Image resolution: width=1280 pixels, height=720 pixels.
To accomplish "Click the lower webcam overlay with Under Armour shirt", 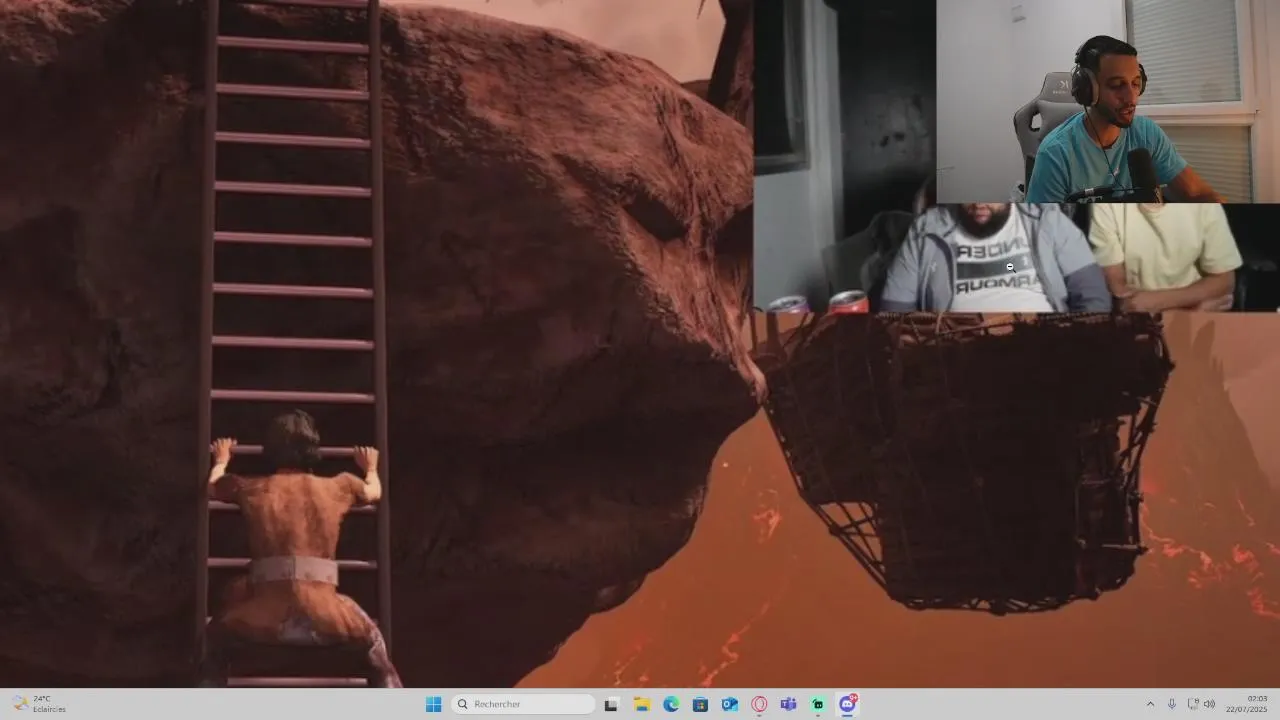I will pyautogui.click(x=1017, y=258).
